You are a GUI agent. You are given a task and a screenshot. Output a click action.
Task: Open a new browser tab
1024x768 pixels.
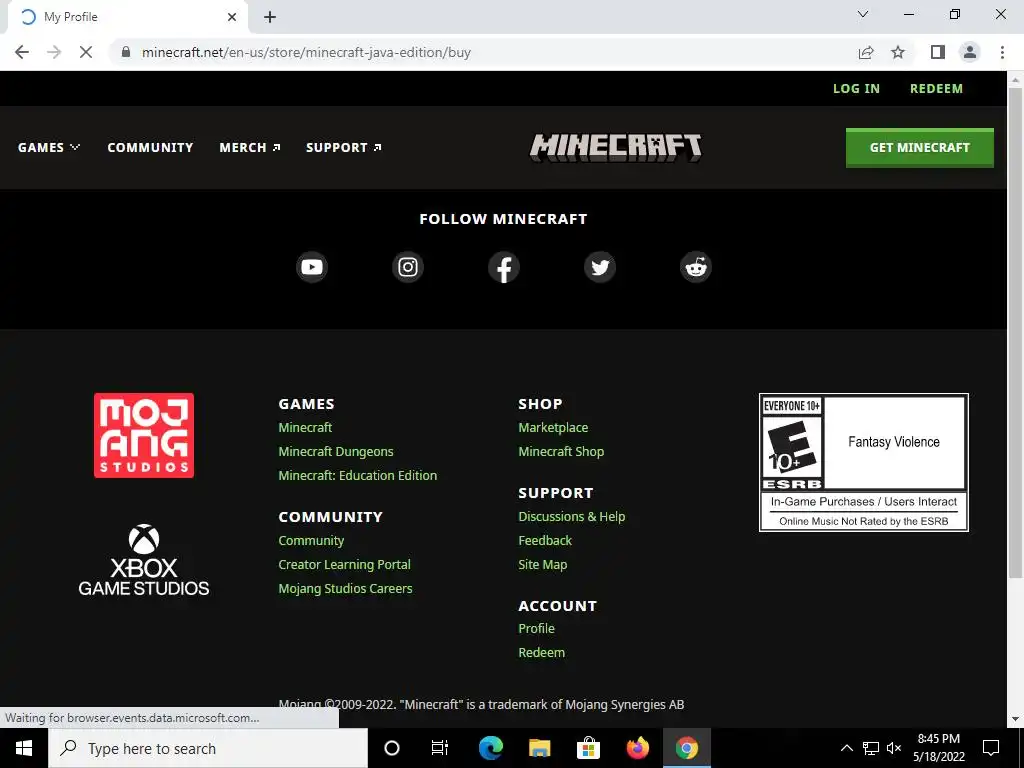pyautogui.click(x=270, y=17)
